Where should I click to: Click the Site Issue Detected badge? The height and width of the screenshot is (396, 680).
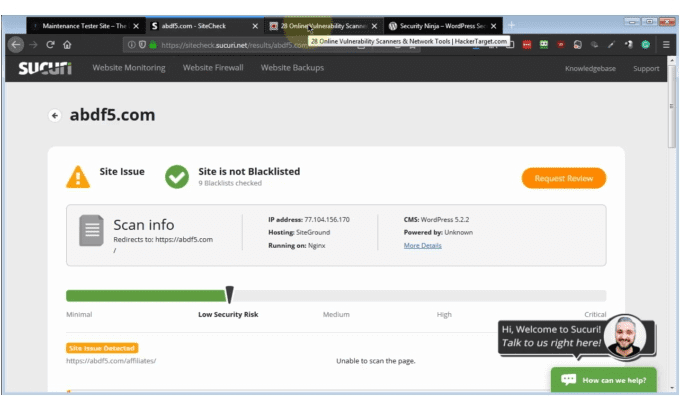pos(102,348)
